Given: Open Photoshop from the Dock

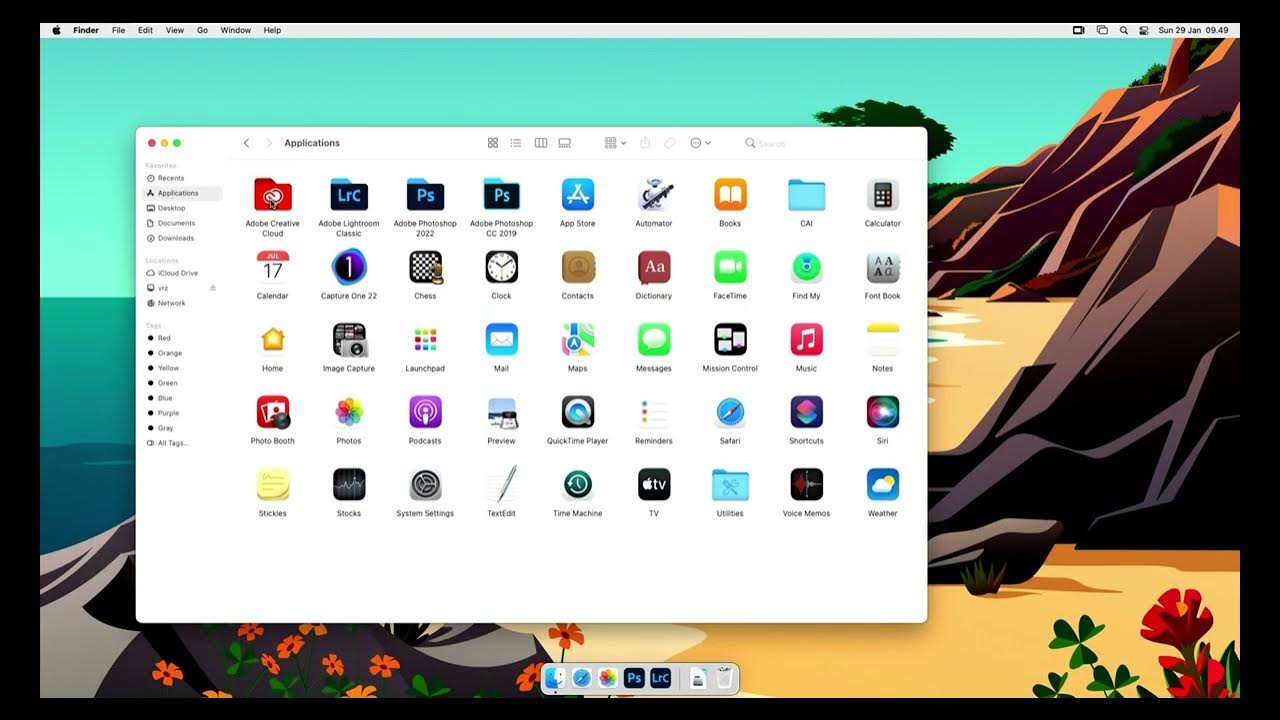Looking at the screenshot, I should 634,678.
